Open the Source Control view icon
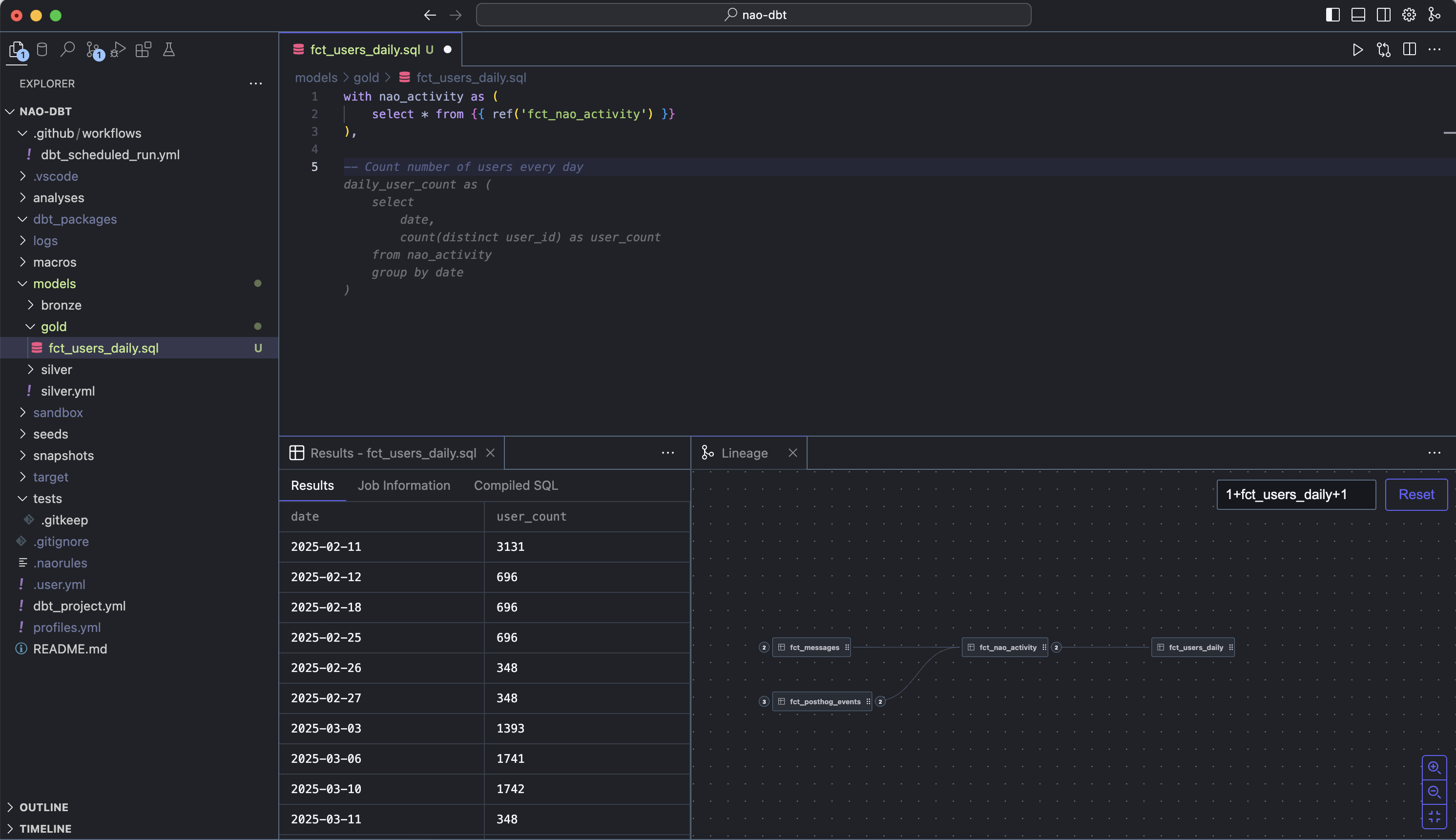The image size is (1456, 840). [x=93, y=50]
